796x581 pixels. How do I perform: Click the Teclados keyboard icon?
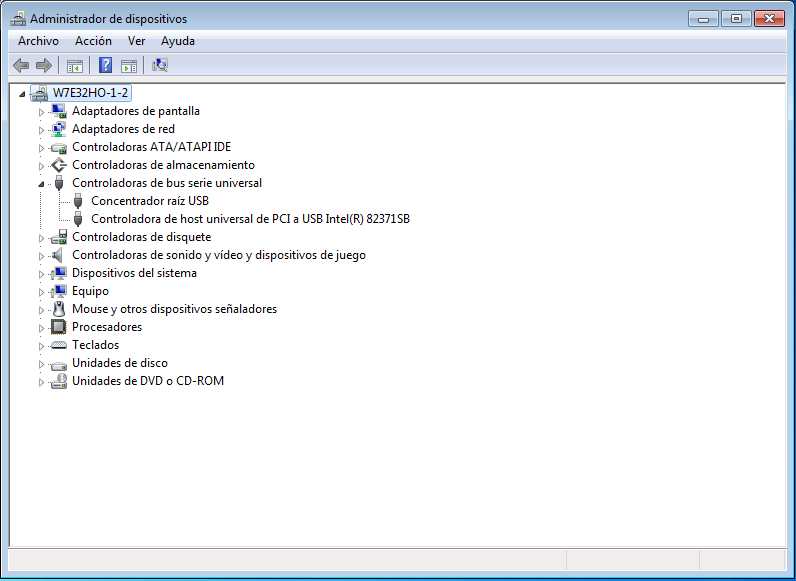click(x=58, y=345)
